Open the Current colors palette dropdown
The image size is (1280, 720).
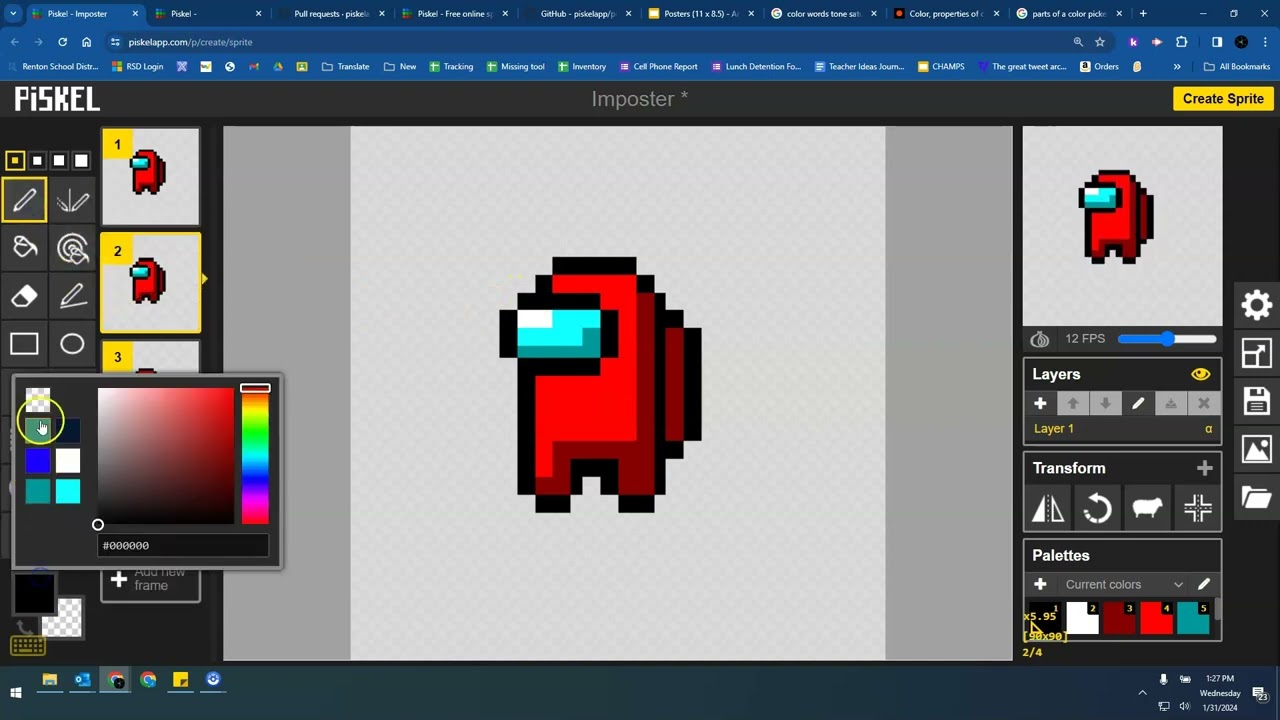1124,584
